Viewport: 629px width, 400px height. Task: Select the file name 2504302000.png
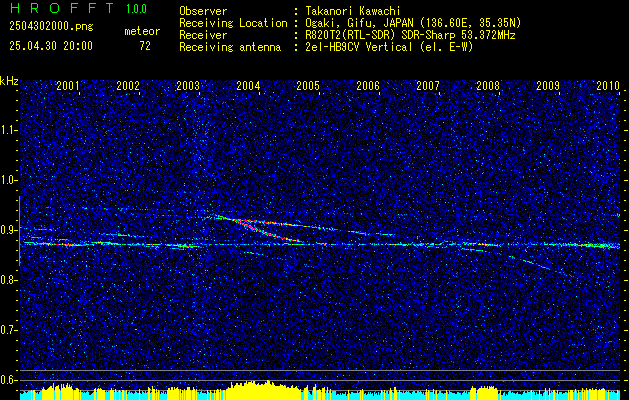point(51,27)
